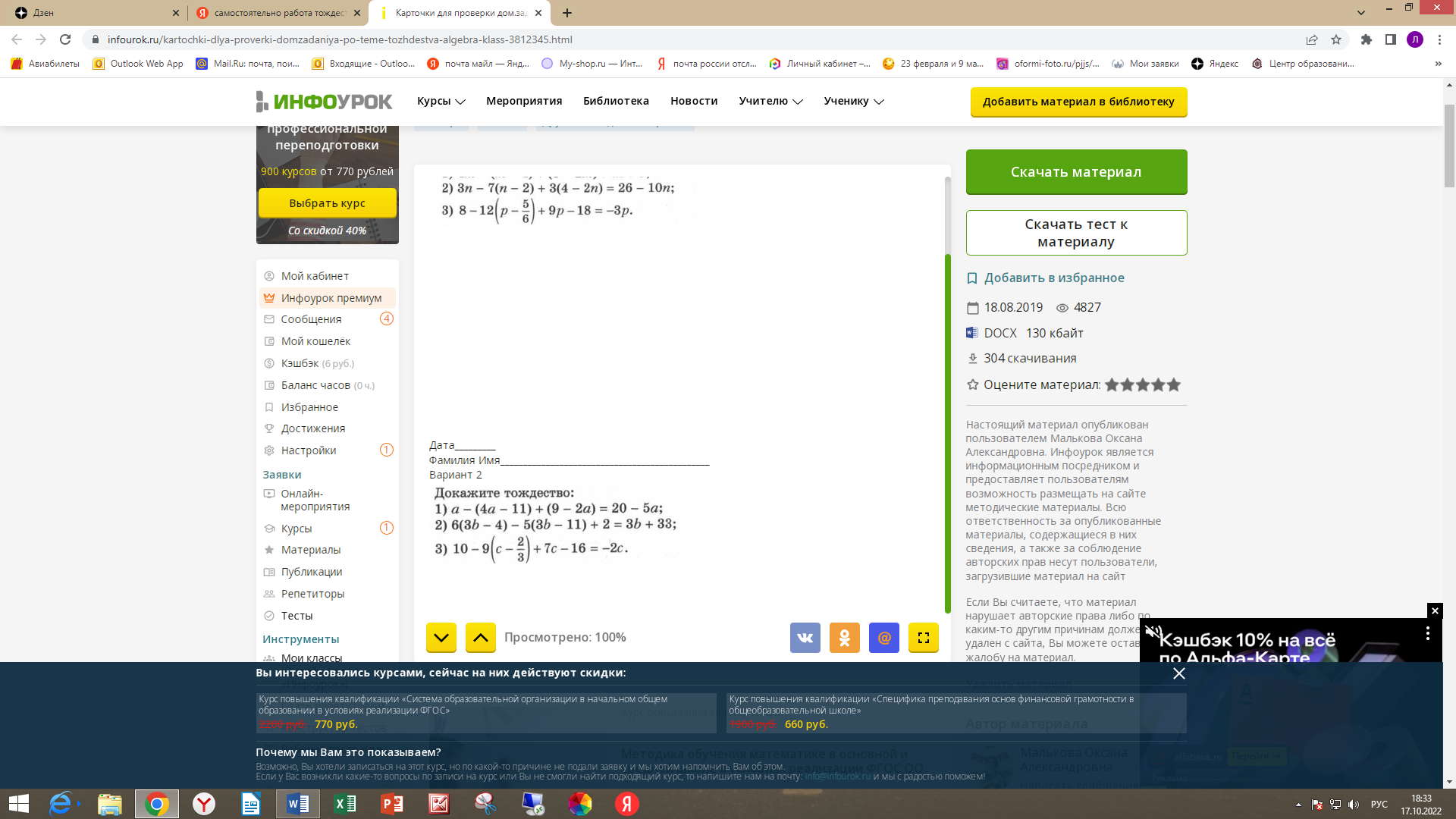
Task: Open the 660 руб. course offer
Action: click(956, 713)
